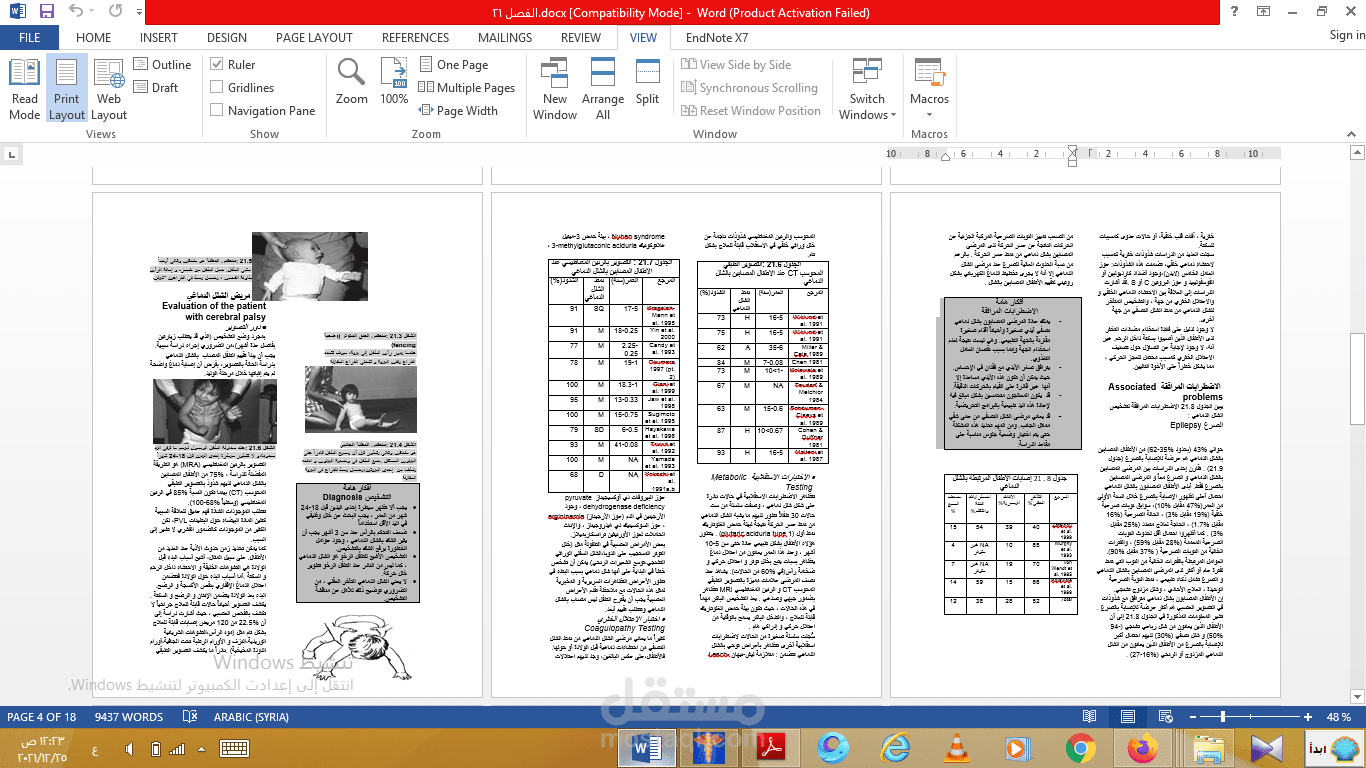Open a New Window of the document
Screen dimensions: 1366x768
(x=555, y=89)
